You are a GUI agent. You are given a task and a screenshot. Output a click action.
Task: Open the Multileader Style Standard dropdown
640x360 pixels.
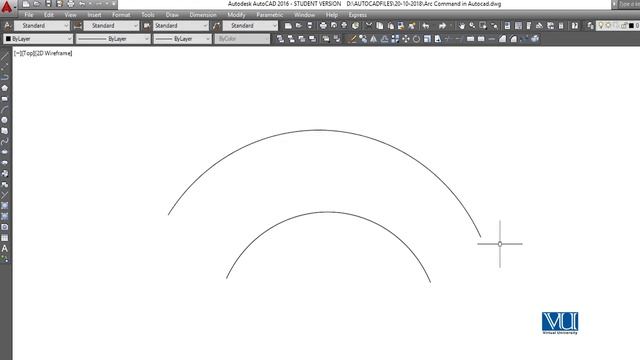pos(250,26)
